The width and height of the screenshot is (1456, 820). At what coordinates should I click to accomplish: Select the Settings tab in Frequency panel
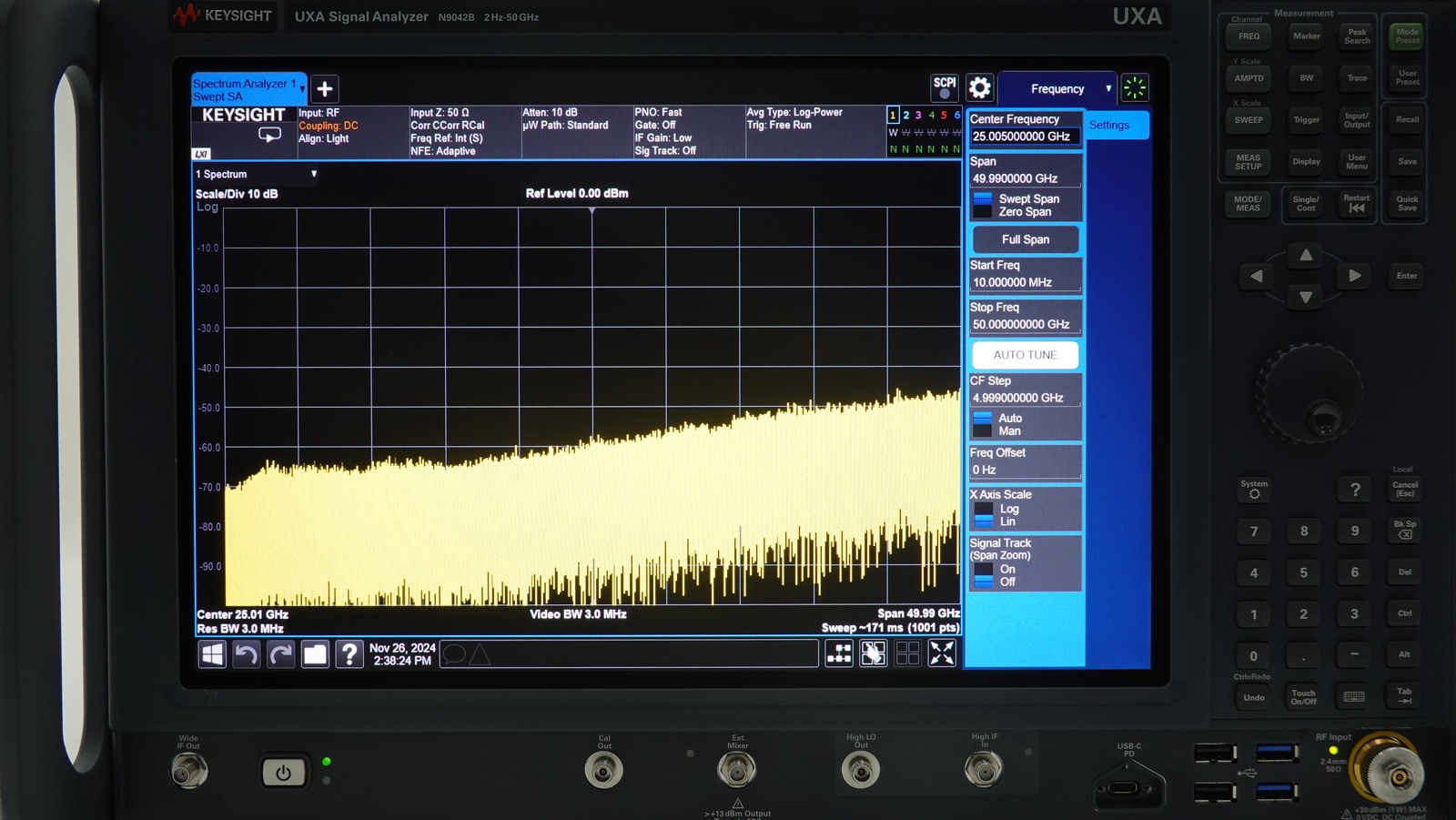[1117, 125]
